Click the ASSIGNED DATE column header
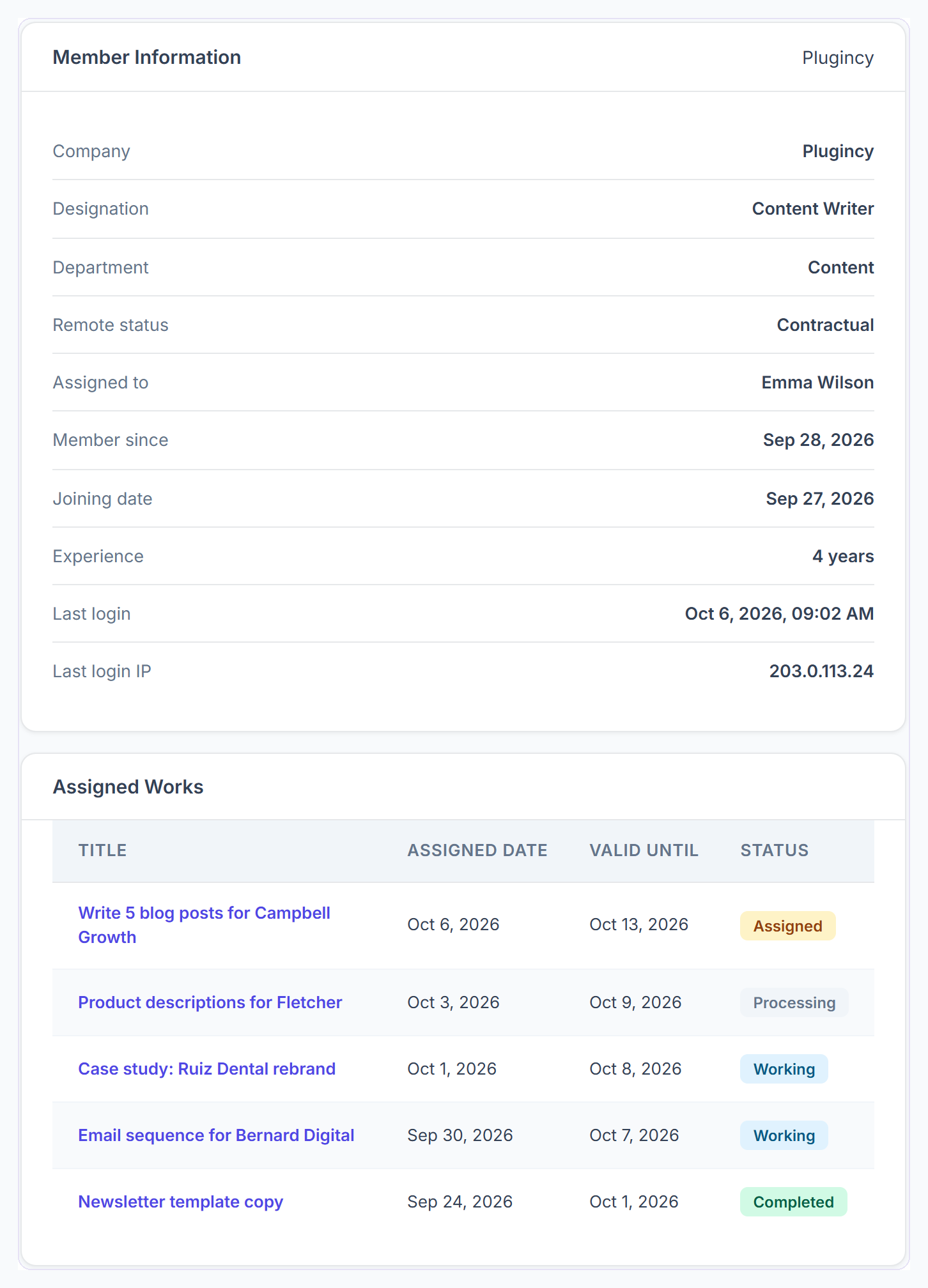The width and height of the screenshot is (928, 1288). 477,850
